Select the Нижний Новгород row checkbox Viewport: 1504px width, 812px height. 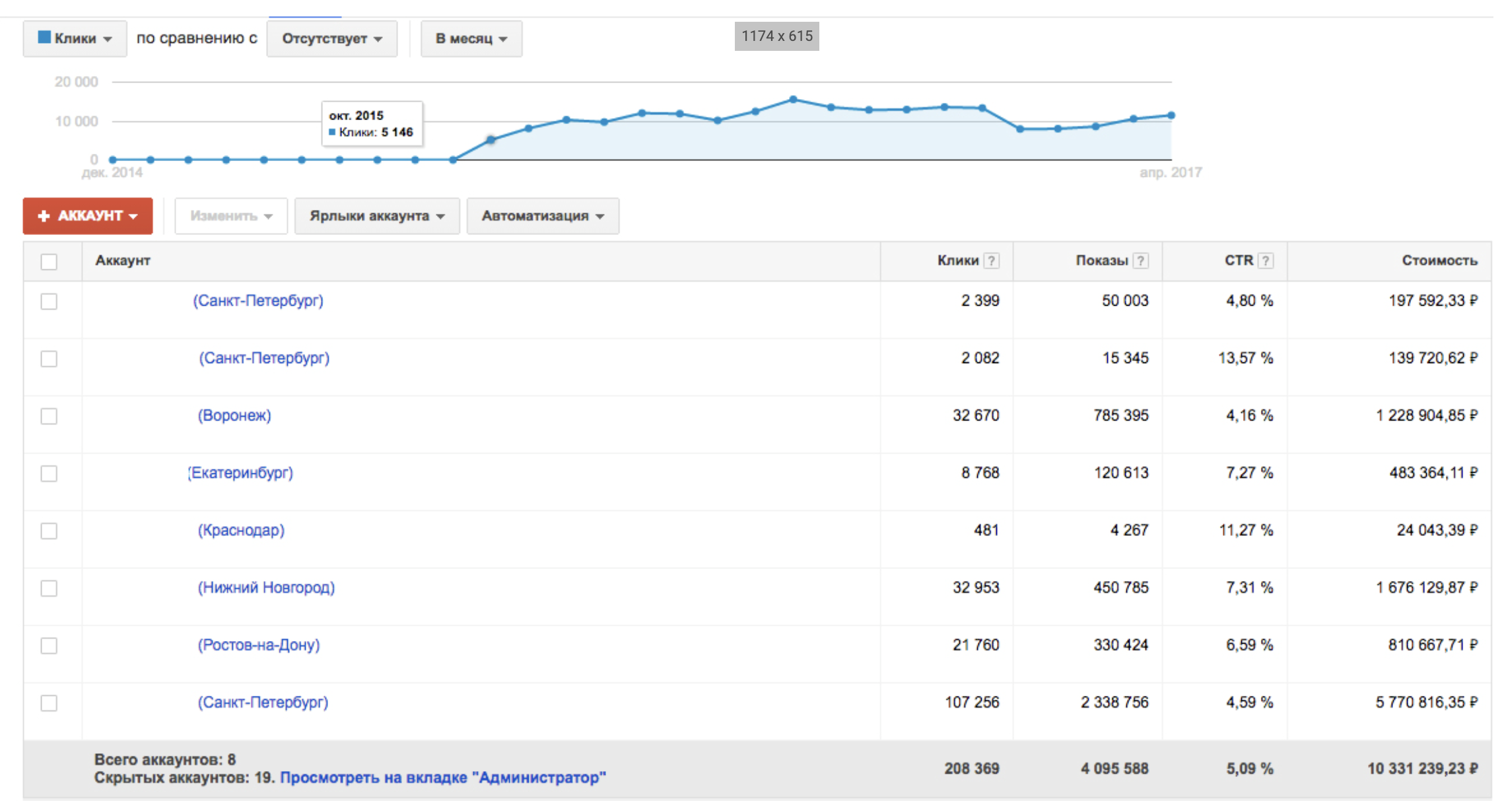[x=49, y=588]
